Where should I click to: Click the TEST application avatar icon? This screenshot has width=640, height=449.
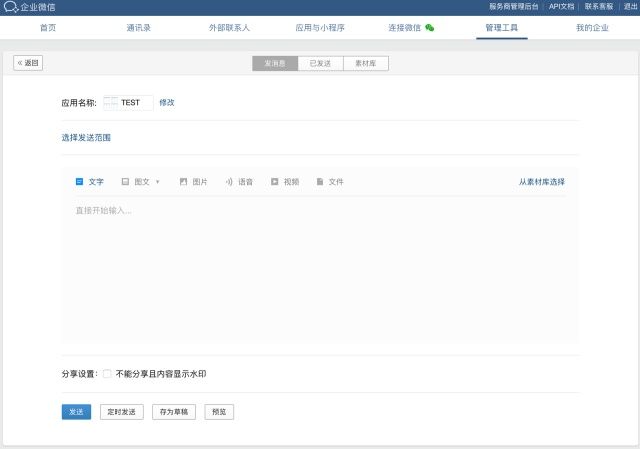click(110, 102)
